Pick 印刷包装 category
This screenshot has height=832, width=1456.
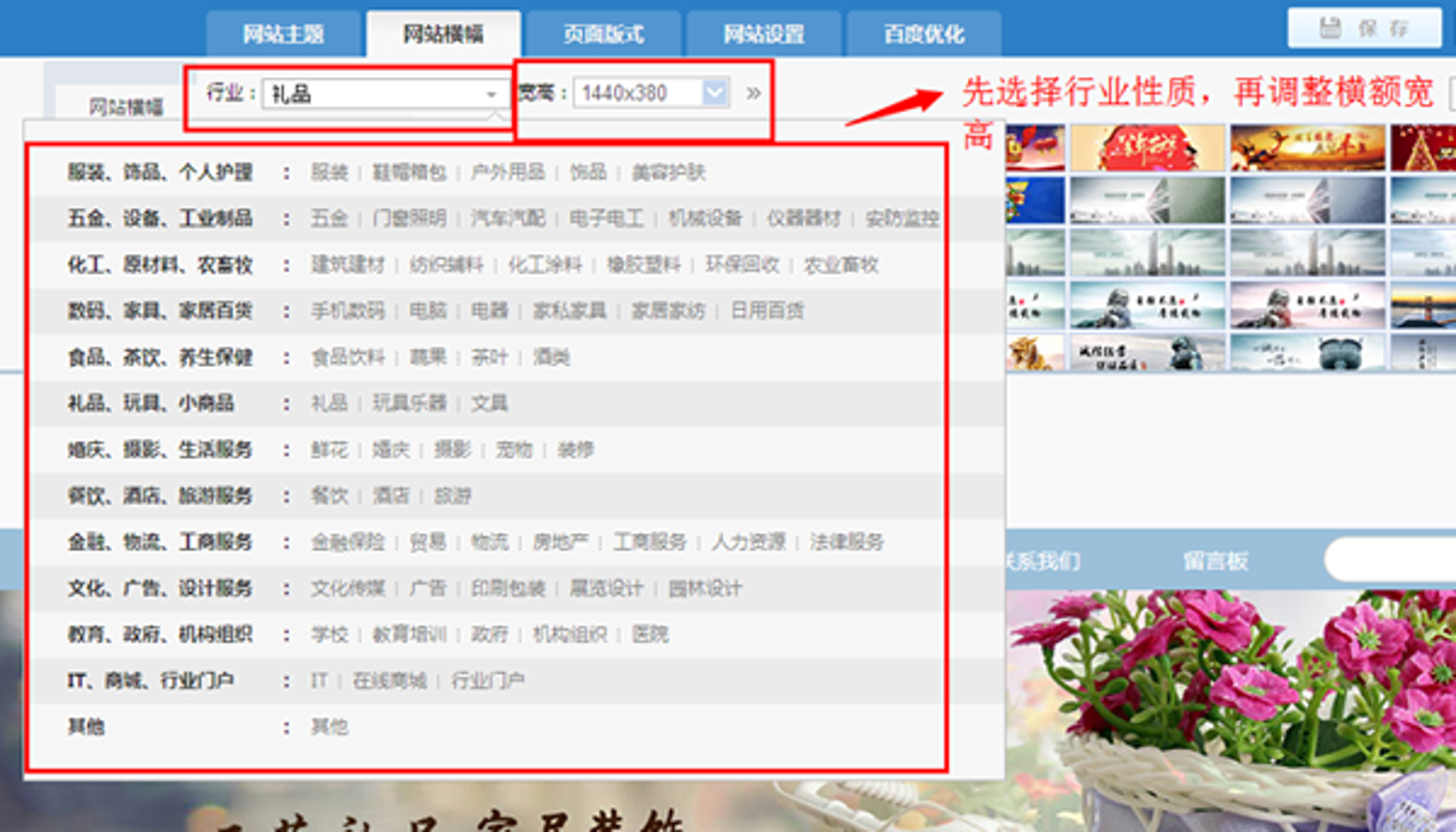pos(508,589)
